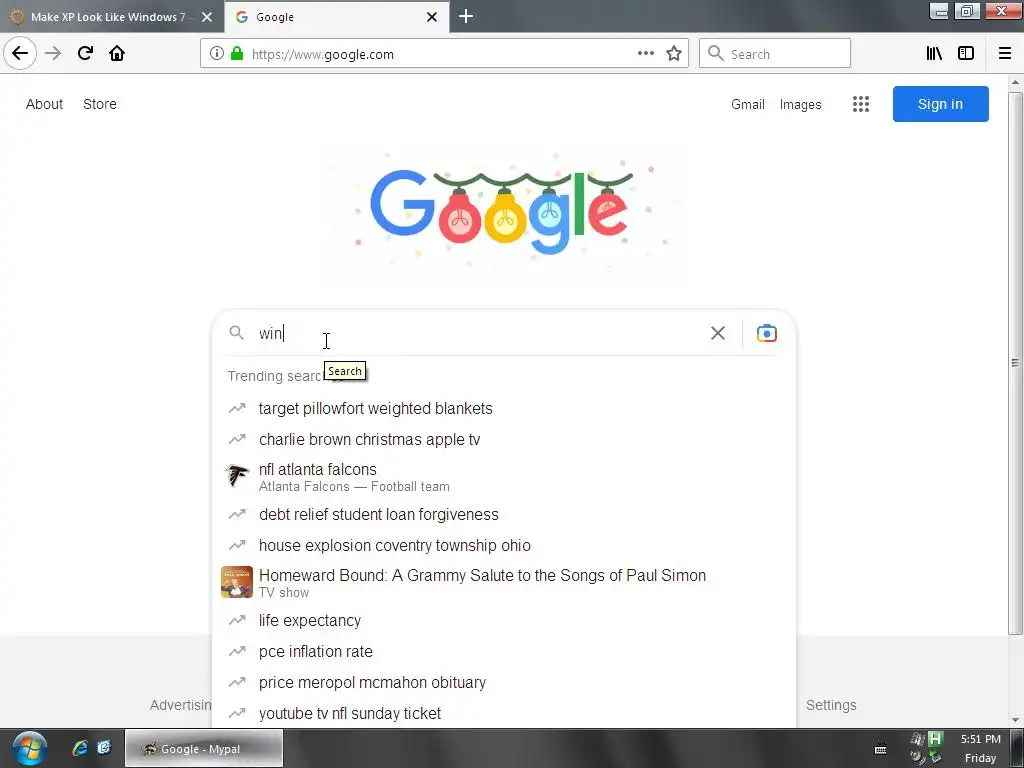The height and width of the screenshot is (768, 1024).
Task: Open a new tab with plus button
Action: [466, 16]
